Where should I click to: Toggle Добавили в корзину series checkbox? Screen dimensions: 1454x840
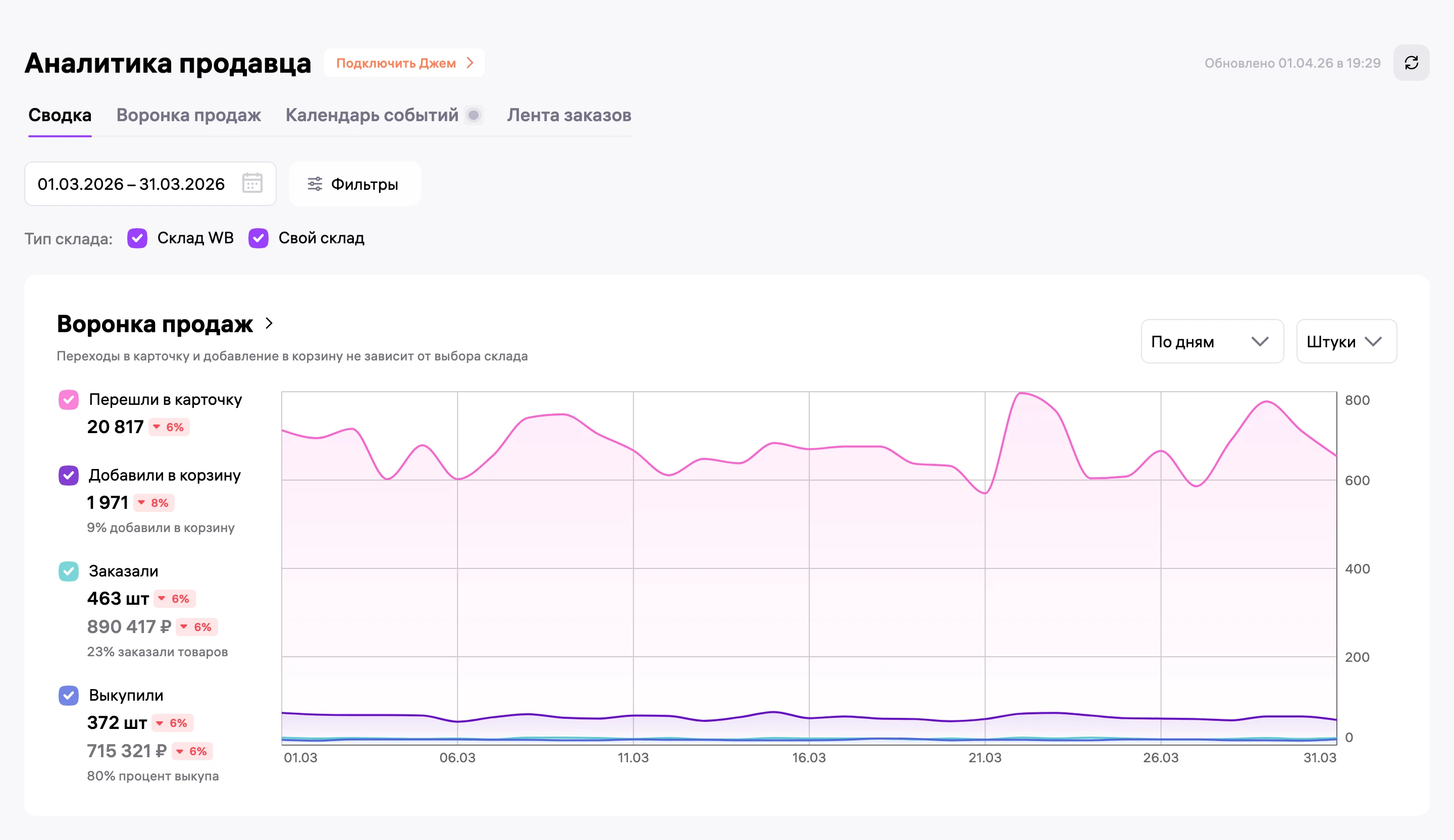69,476
